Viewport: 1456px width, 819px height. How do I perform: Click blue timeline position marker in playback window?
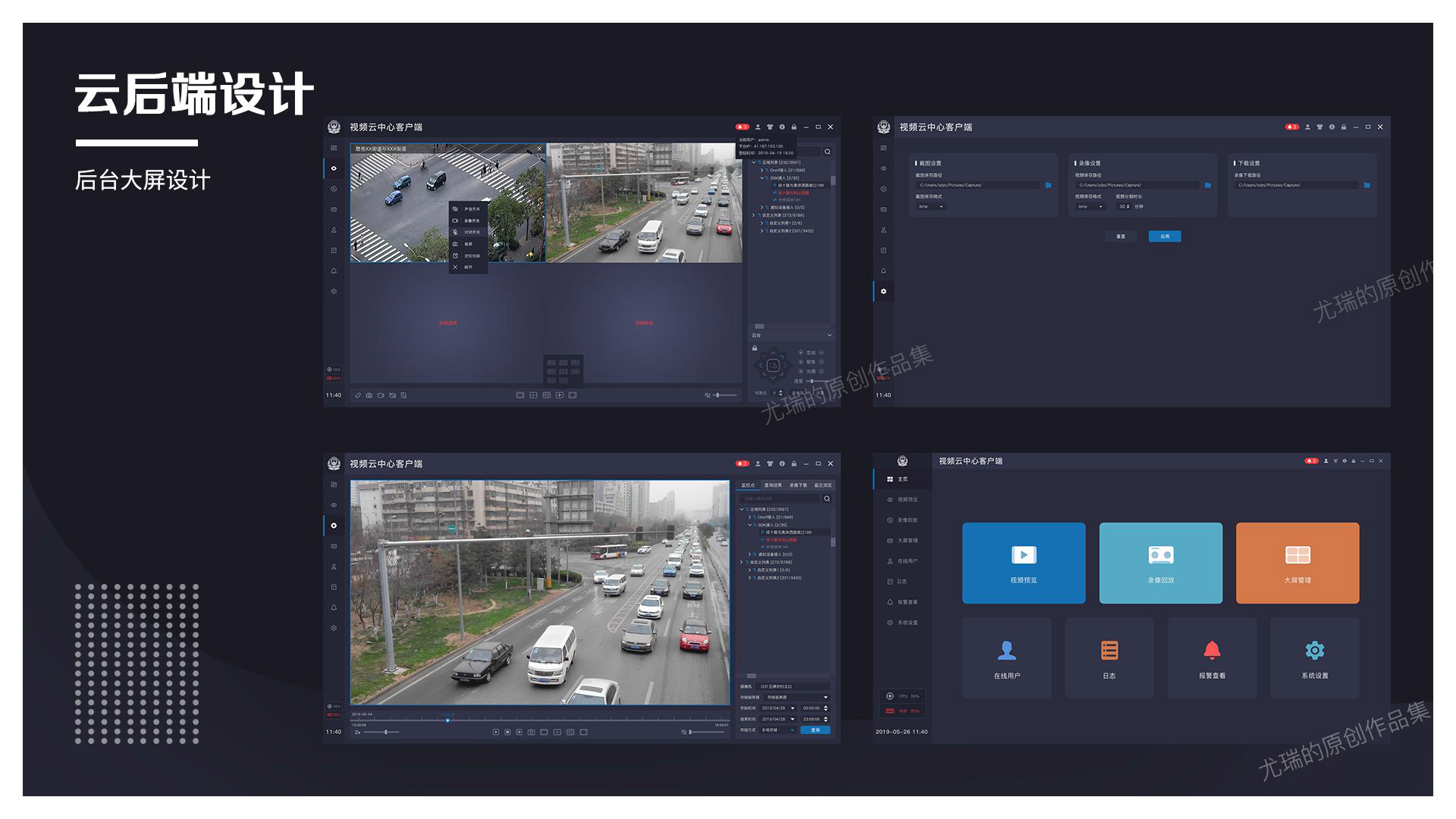(447, 720)
